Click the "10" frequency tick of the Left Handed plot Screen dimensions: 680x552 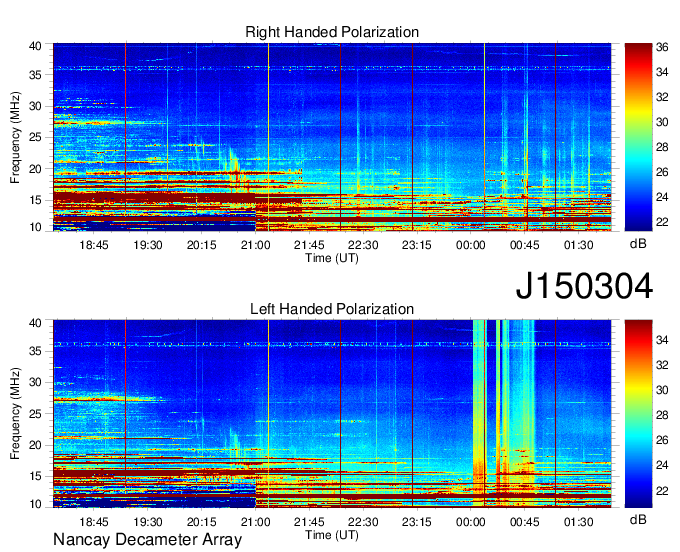[35, 504]
